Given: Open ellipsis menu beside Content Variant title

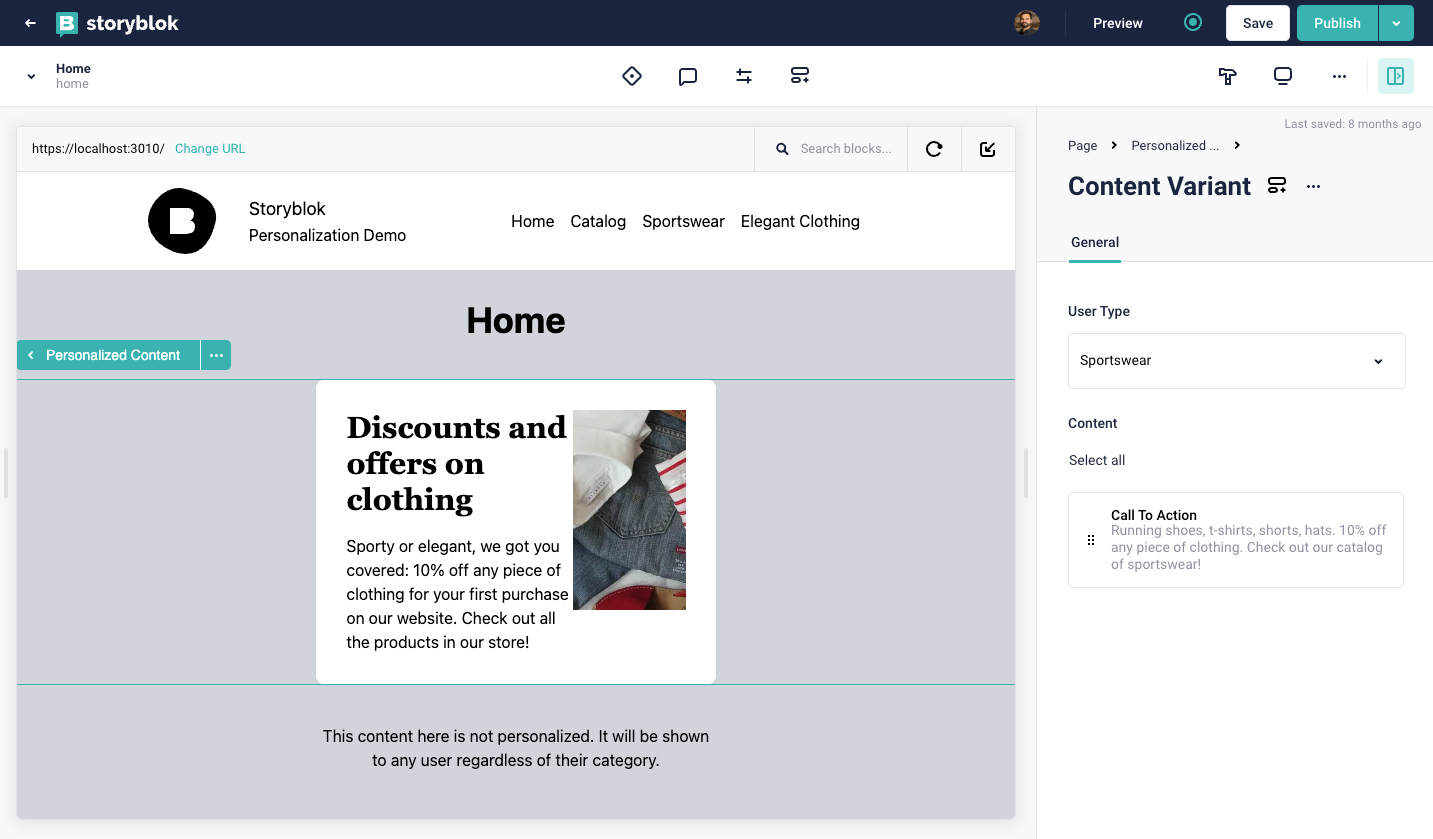Looking at the screenshot, I should [1314, 186].
